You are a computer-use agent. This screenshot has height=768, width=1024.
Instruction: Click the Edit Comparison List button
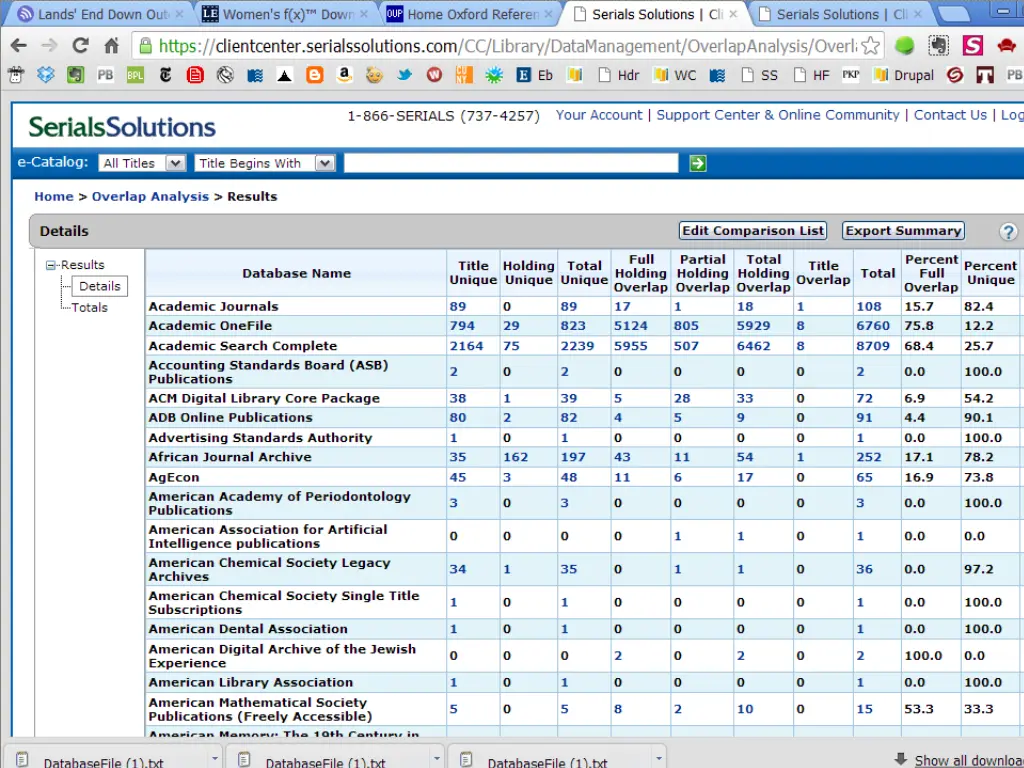click(752, 231)
